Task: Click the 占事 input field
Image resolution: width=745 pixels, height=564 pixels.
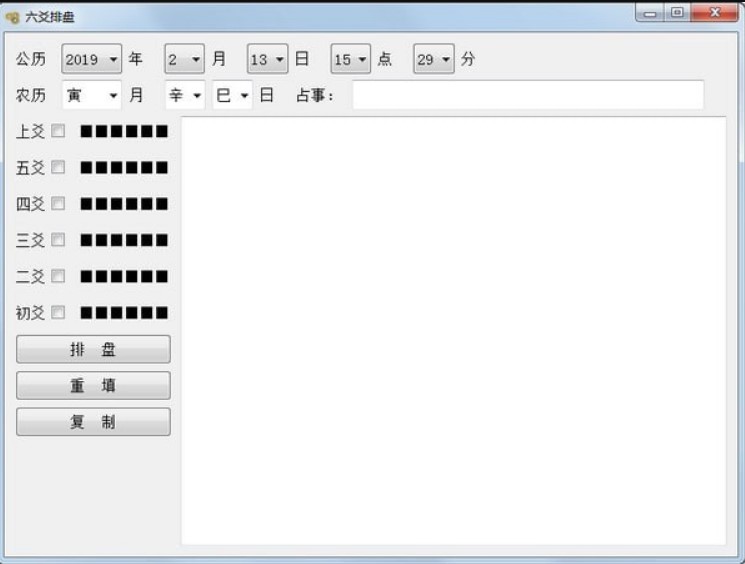Action: coord(528,95)
